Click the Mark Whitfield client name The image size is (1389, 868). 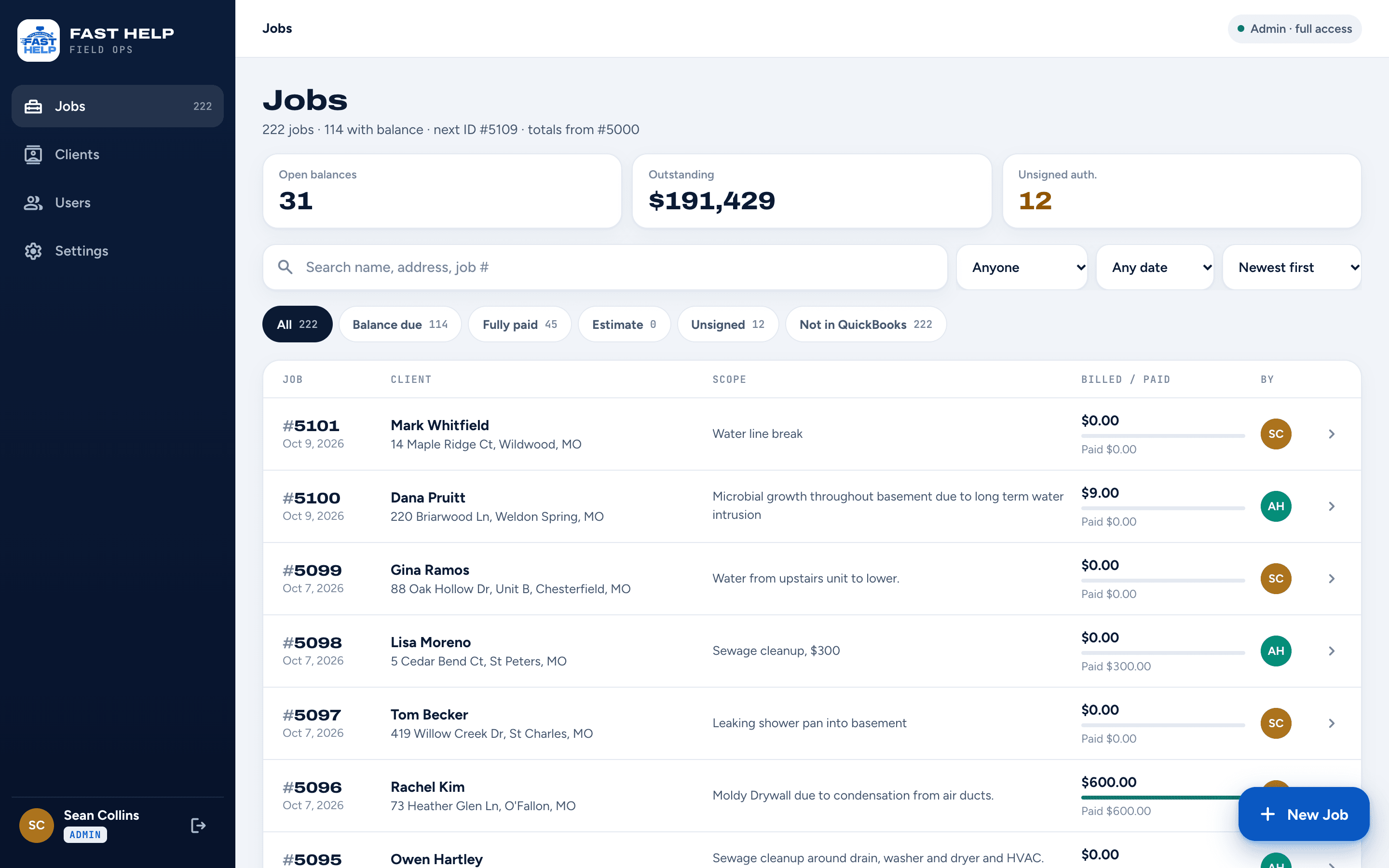pyautogui.click(x=440, y=425)
